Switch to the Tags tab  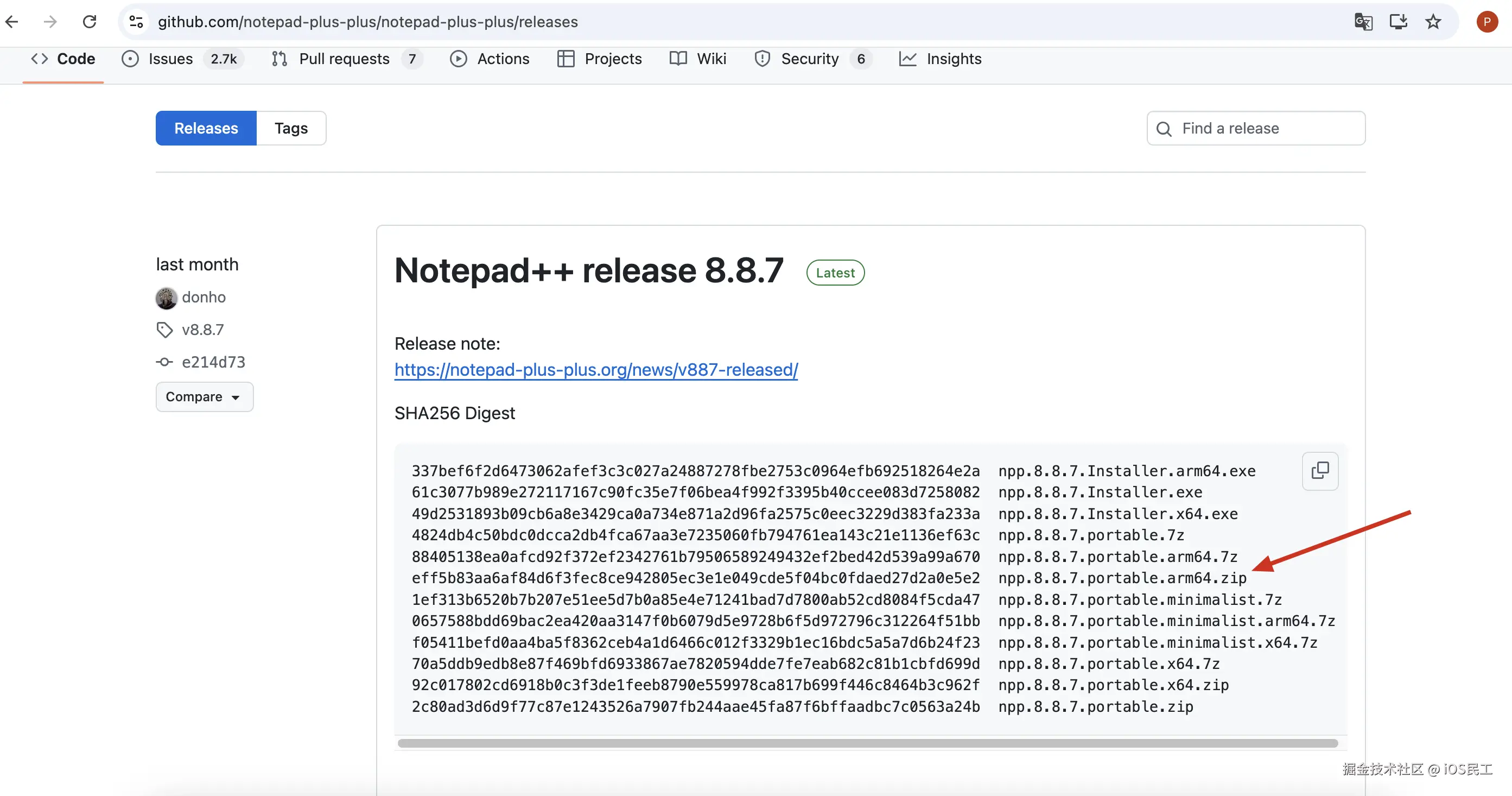tap(291, 128)
